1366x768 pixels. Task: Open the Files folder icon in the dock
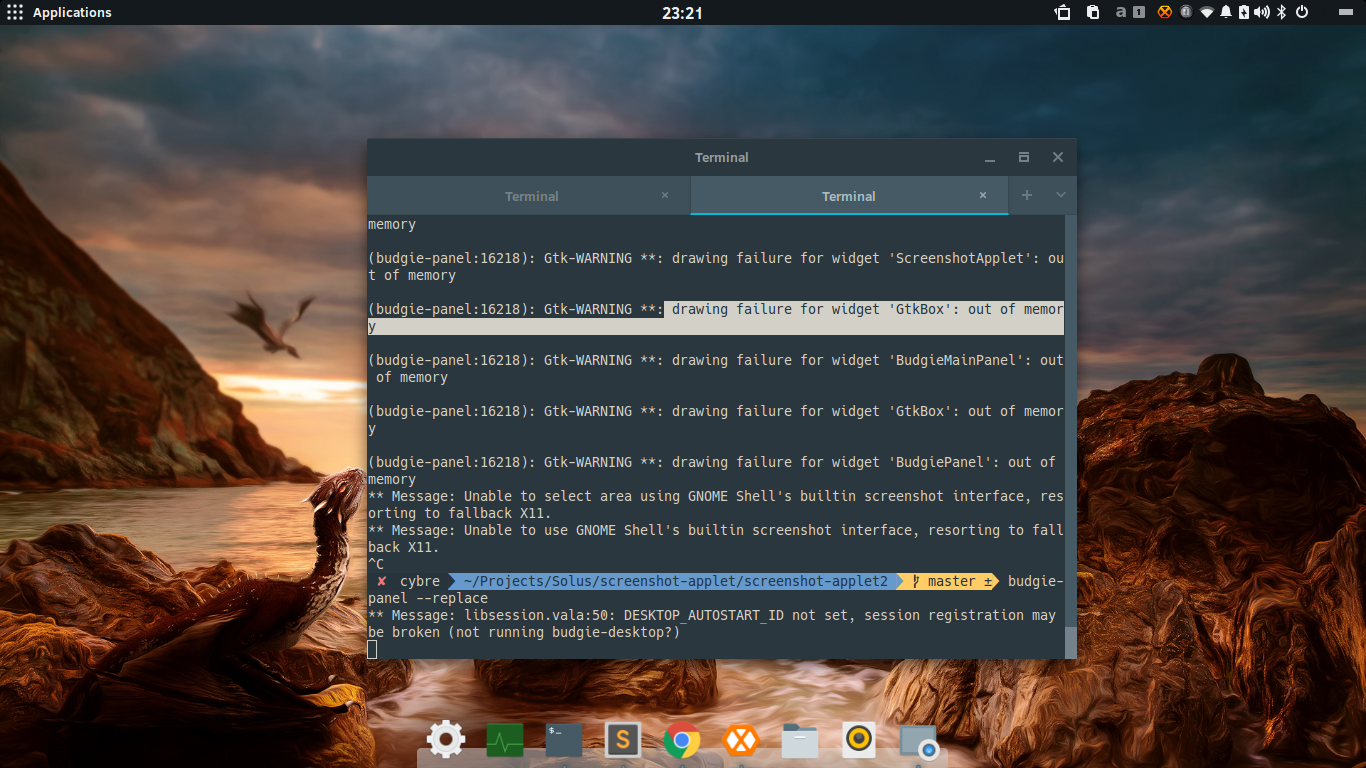point(800,741)
